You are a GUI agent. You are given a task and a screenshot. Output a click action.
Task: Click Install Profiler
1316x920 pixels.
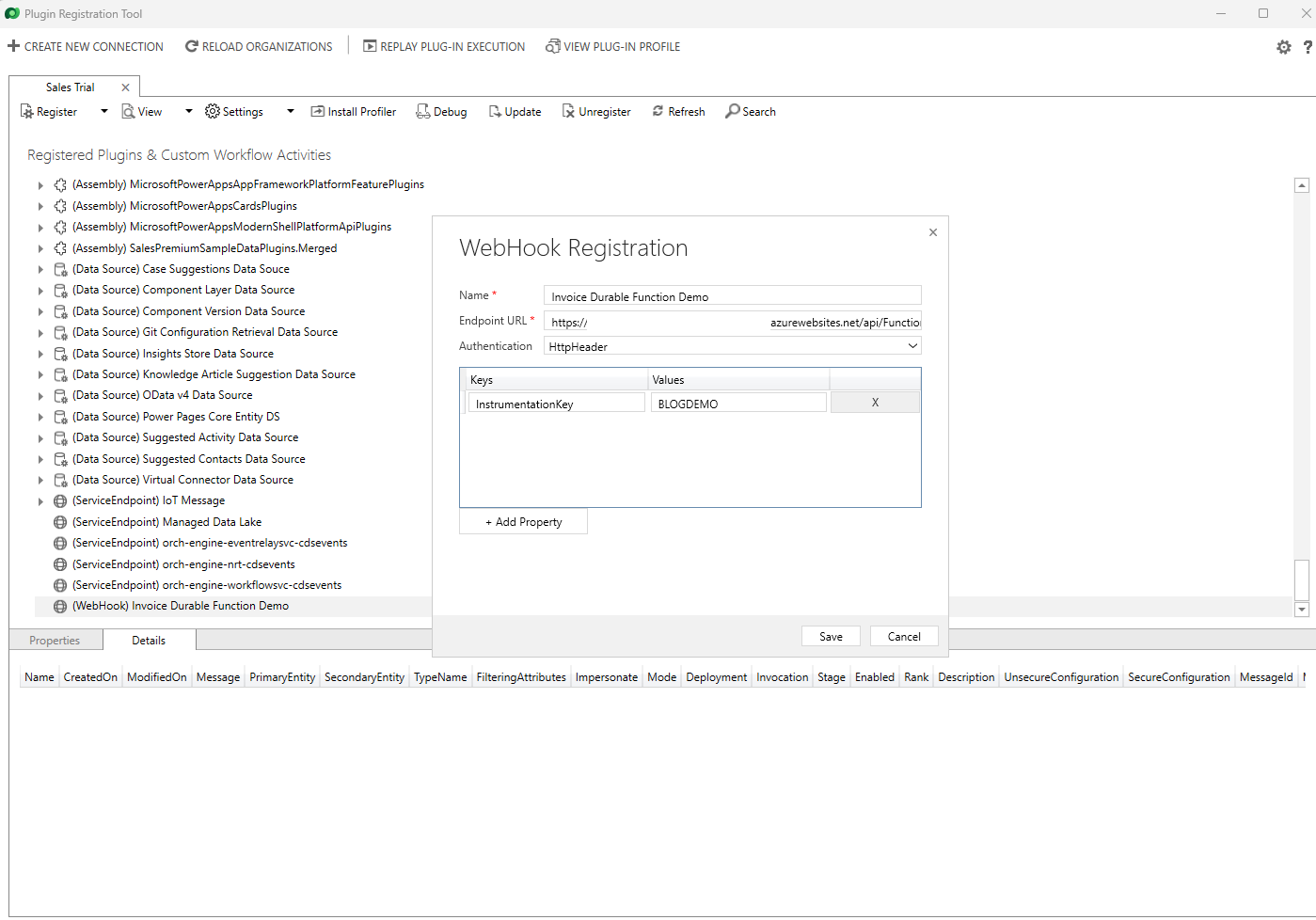coord(354,111)
